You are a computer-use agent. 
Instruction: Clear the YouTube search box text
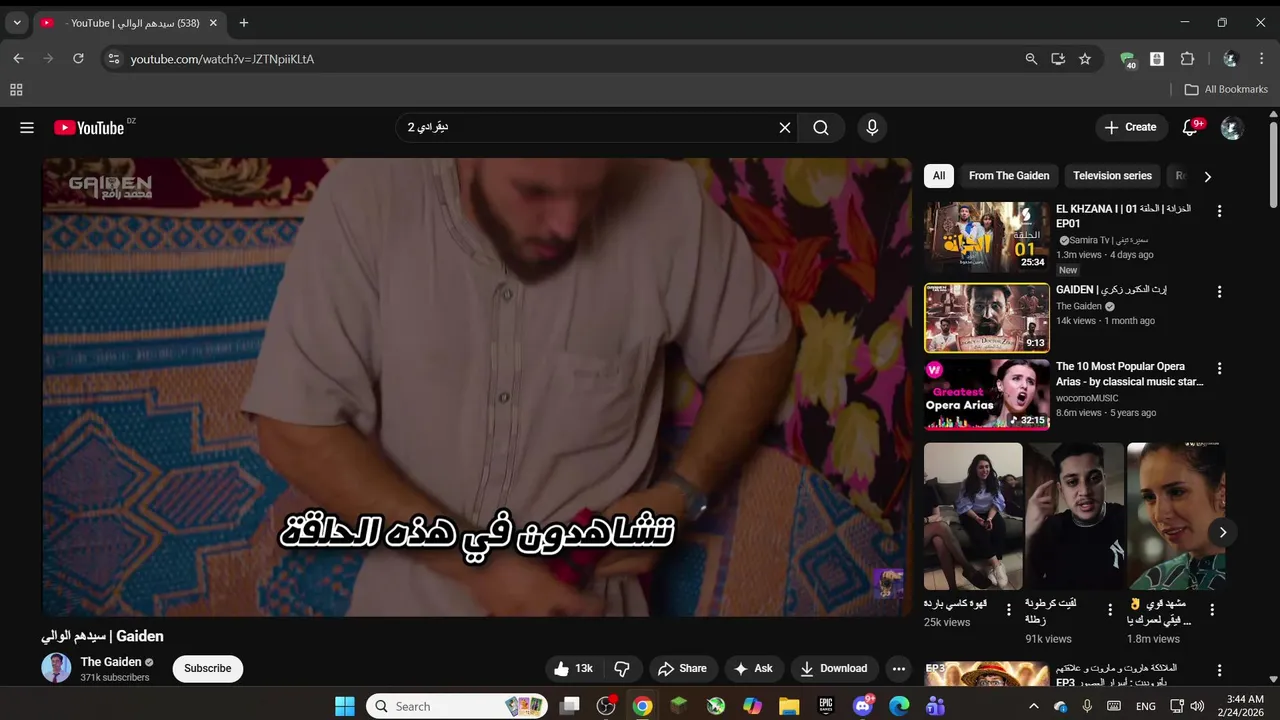(785, 128)
